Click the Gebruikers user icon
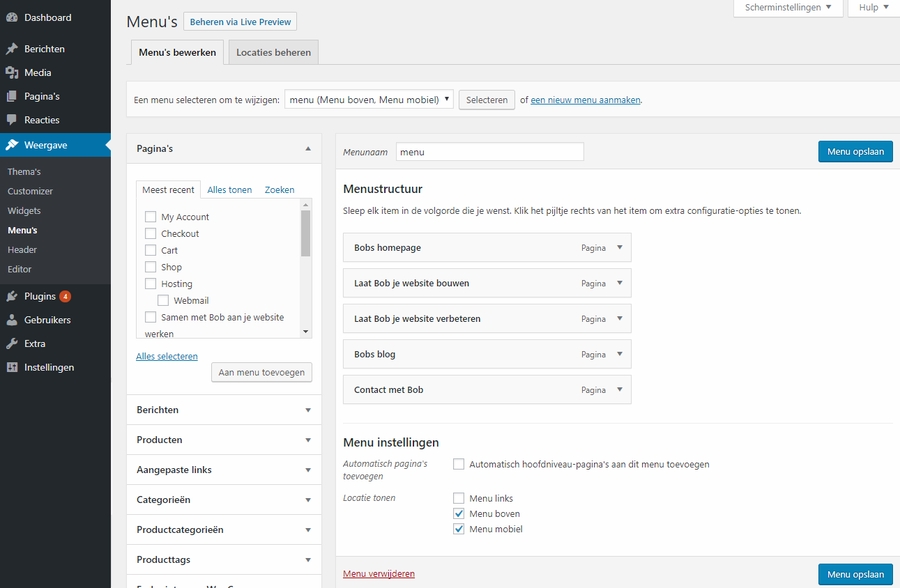 coord(12,320)
